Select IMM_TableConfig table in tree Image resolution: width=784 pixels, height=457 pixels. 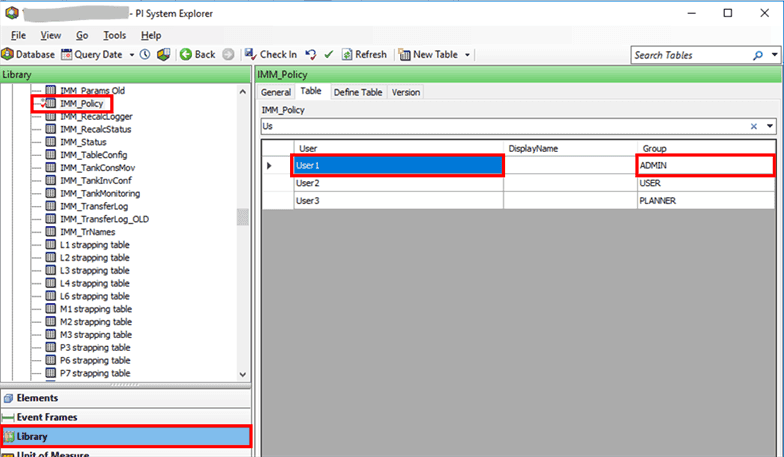coord(94,155)
